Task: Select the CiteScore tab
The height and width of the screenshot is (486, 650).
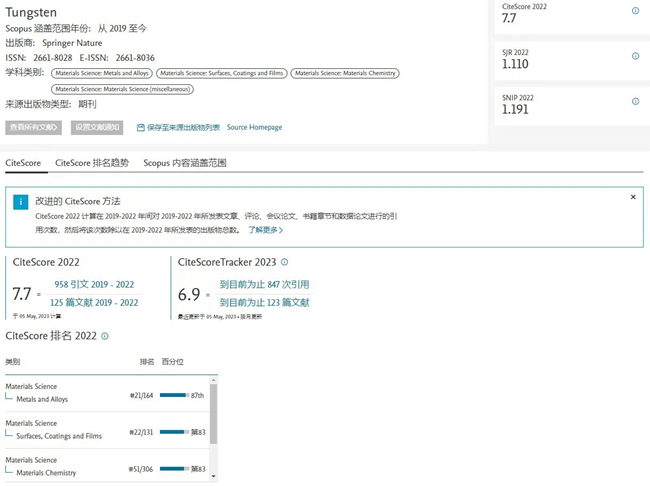Action: [x=23, y=162]
